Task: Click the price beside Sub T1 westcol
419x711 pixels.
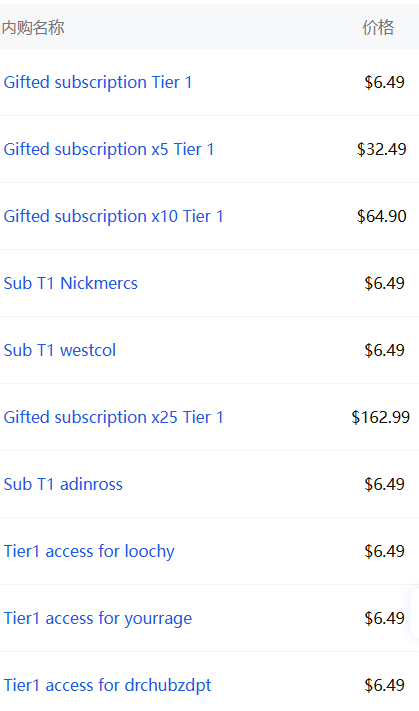Action: 384,350
